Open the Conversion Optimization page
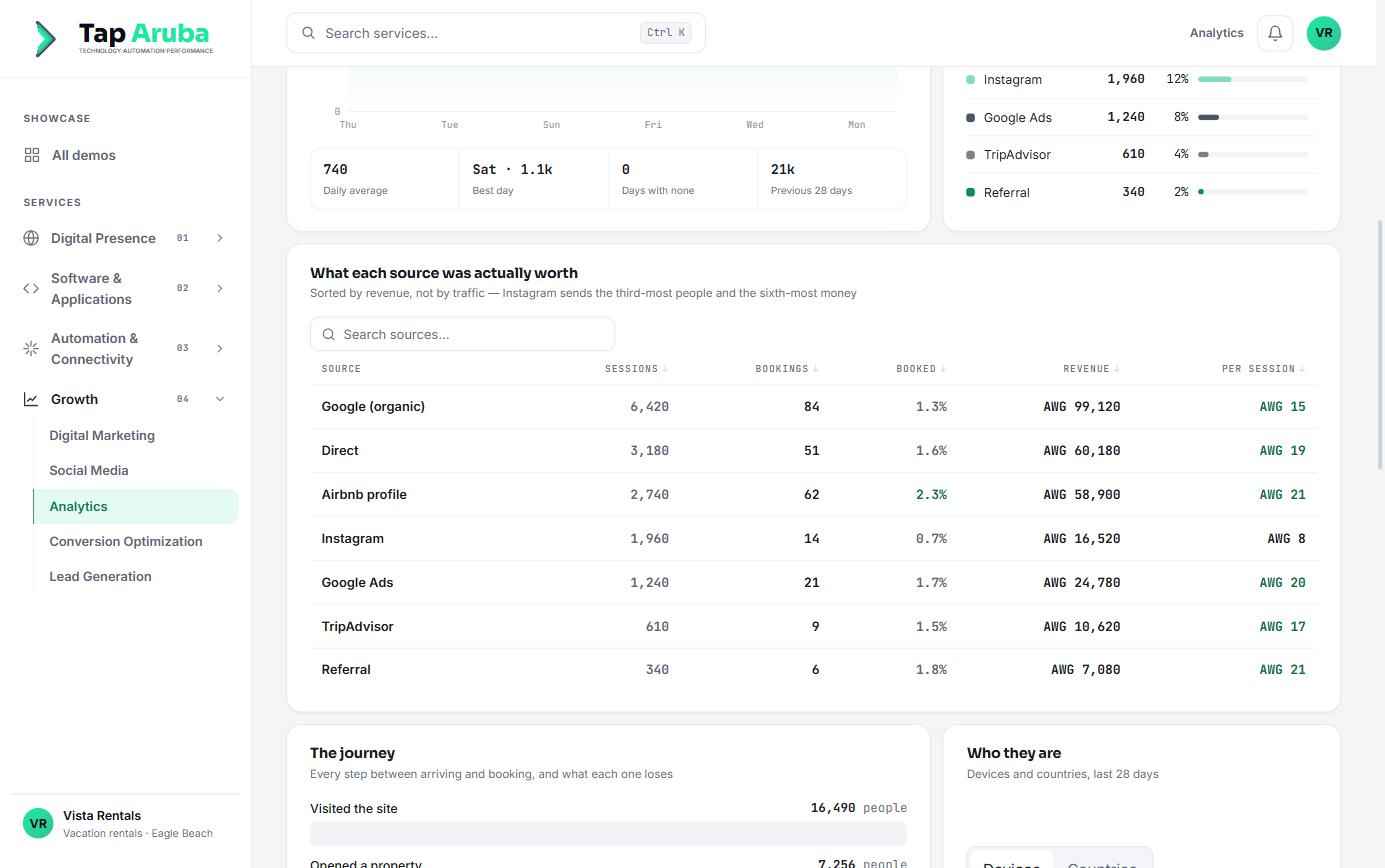The width and height of the screenshot is (1385, 868). click(x=126, y=541)
